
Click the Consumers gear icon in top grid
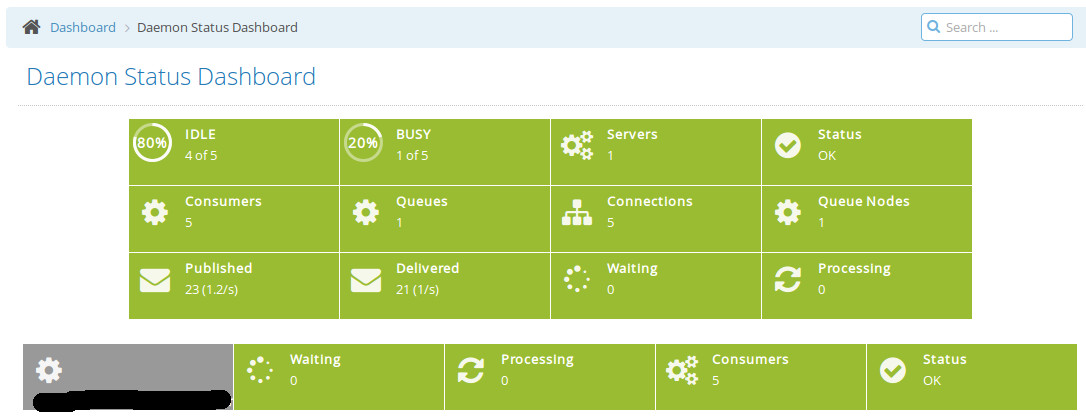[155, 212]
